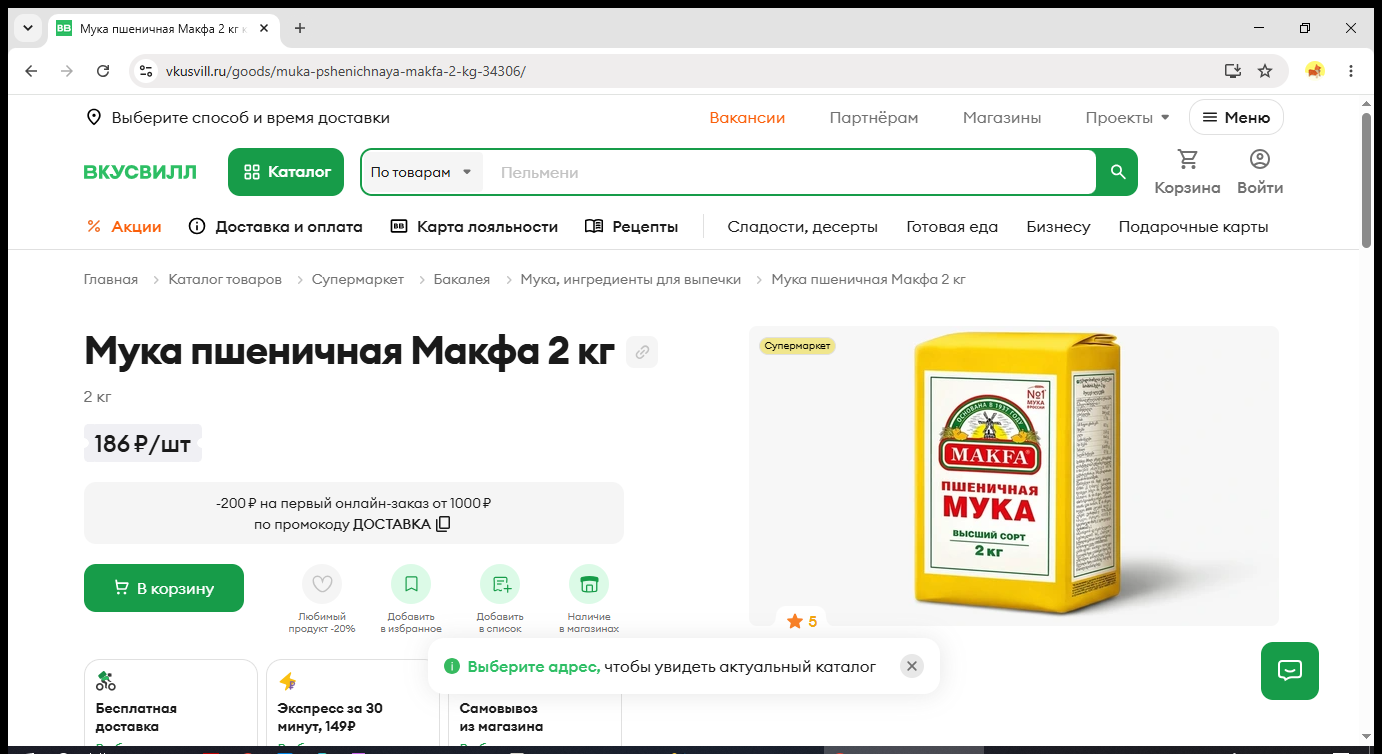
Task: Open Супермаркет breadcrumb
Action: tap(358, 280)
